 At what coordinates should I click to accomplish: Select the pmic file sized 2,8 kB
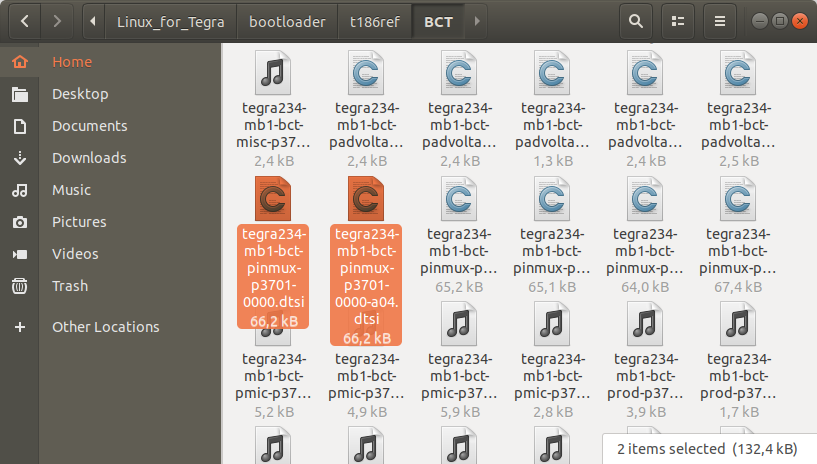[552, 324]
